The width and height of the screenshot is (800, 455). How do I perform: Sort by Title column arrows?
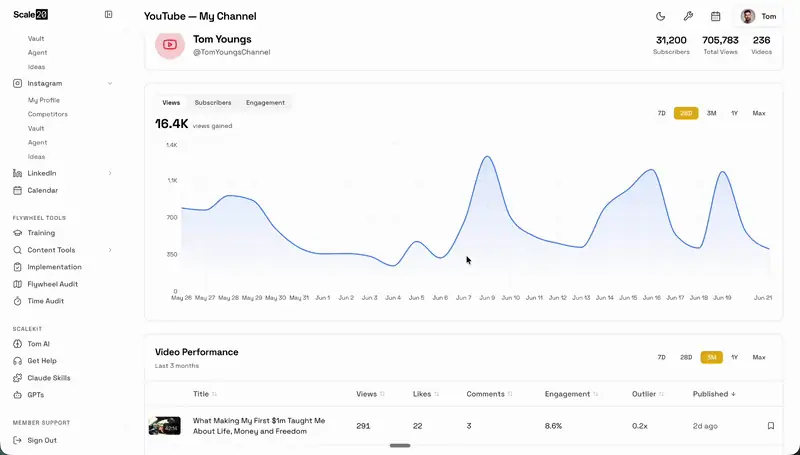[214, 394]
